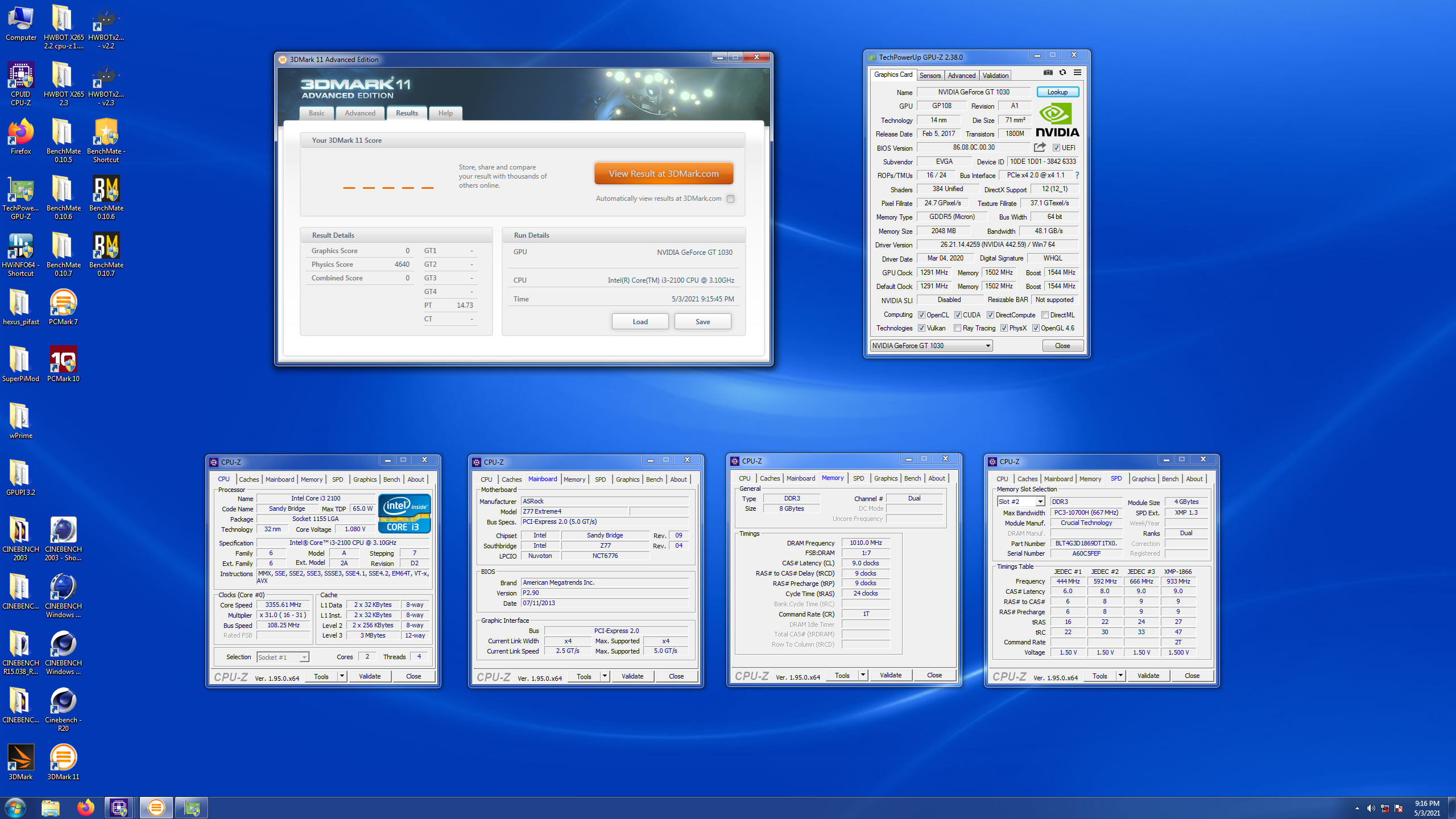Toggle the Ray Tracing checkbox
The image size is (1456, 819).
pyautogui.click(x=957, y=328)
